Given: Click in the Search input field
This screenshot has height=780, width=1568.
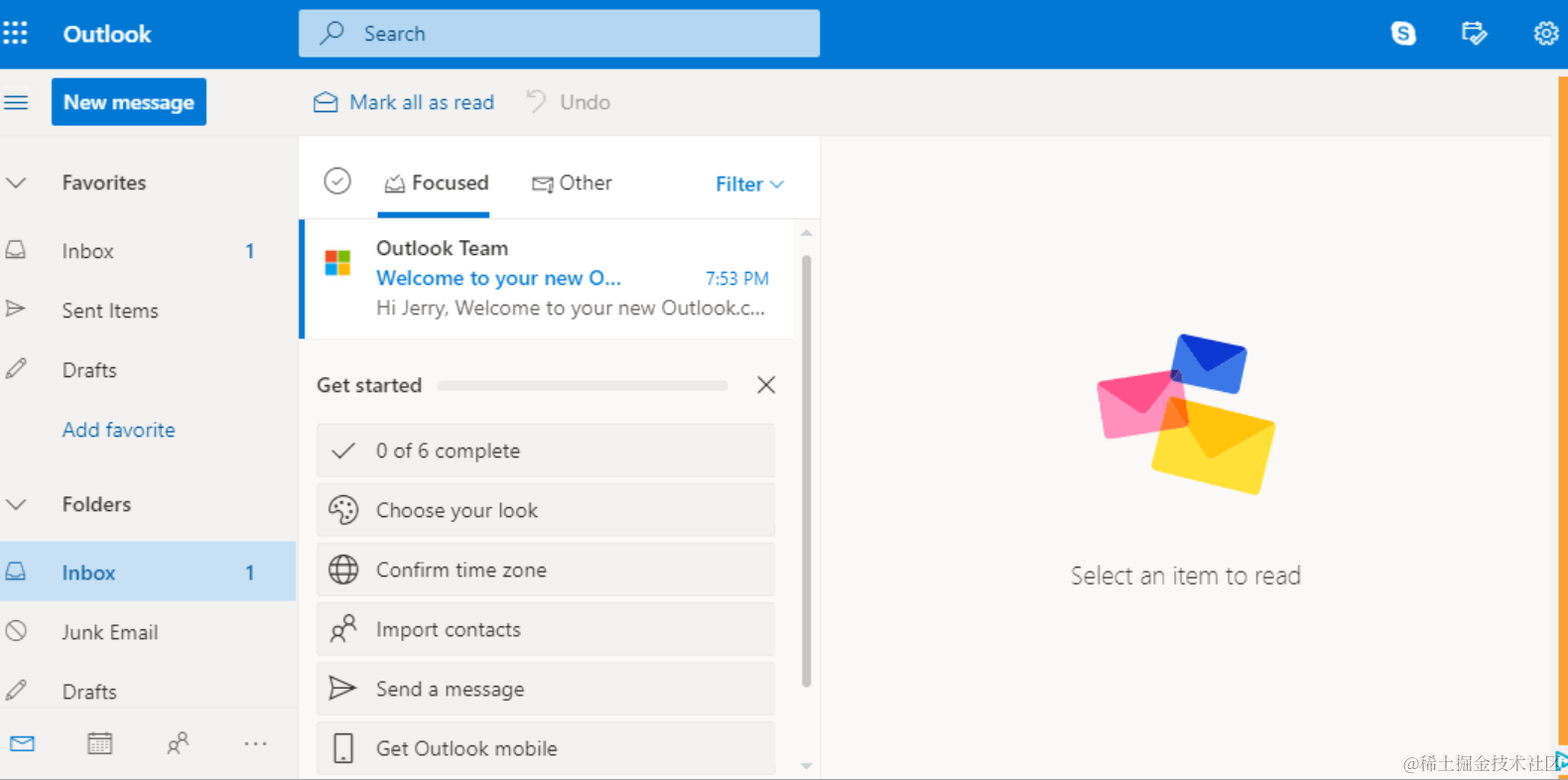Looking at the screenshot, I should click(x=559, y=34).
